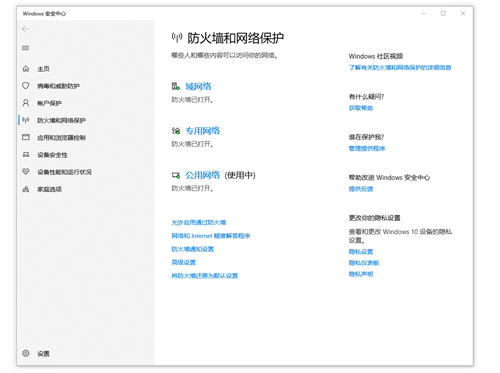The width and height of the screenshot is (500, 373).
Task: Click the 谁在保护我? text
Action: tap(366, 137)
